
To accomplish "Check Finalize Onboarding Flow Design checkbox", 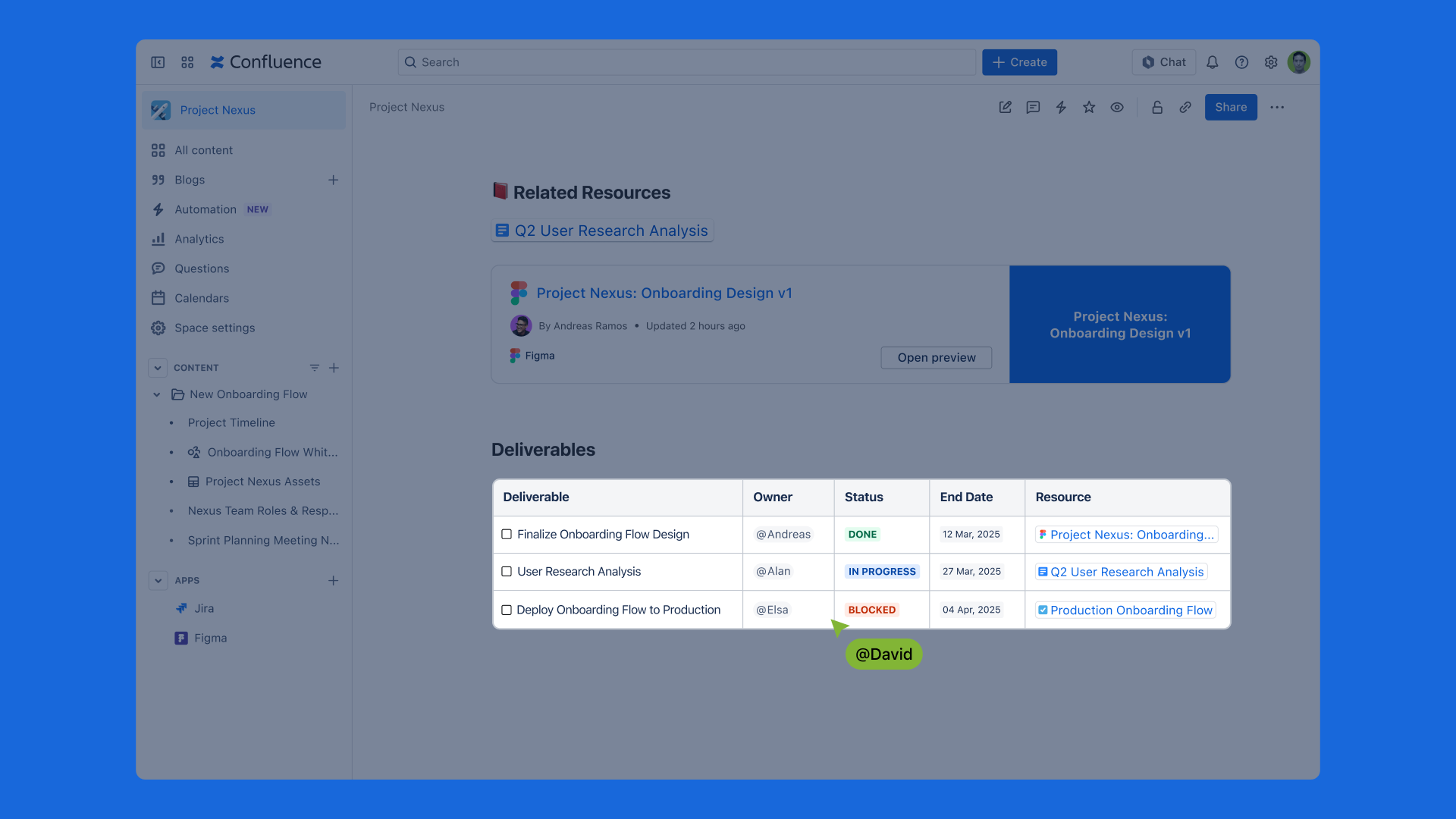I will [x=507, y=535].
